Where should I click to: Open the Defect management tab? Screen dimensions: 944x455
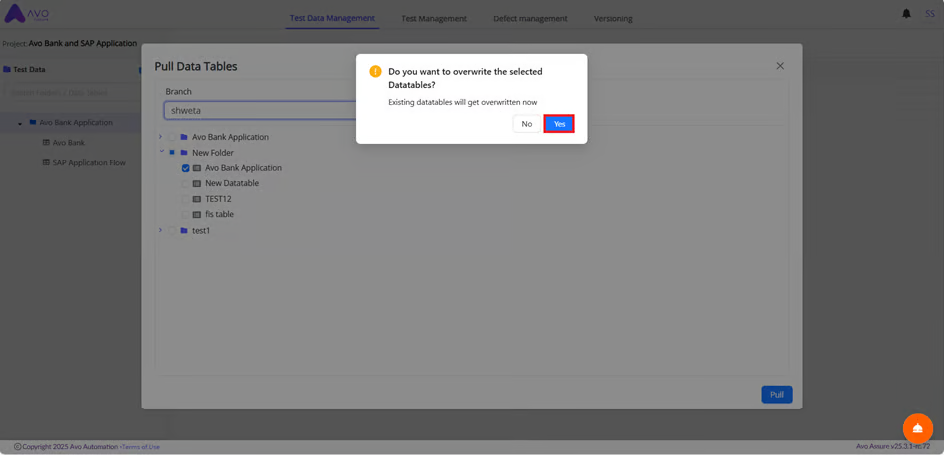[530, 18]
